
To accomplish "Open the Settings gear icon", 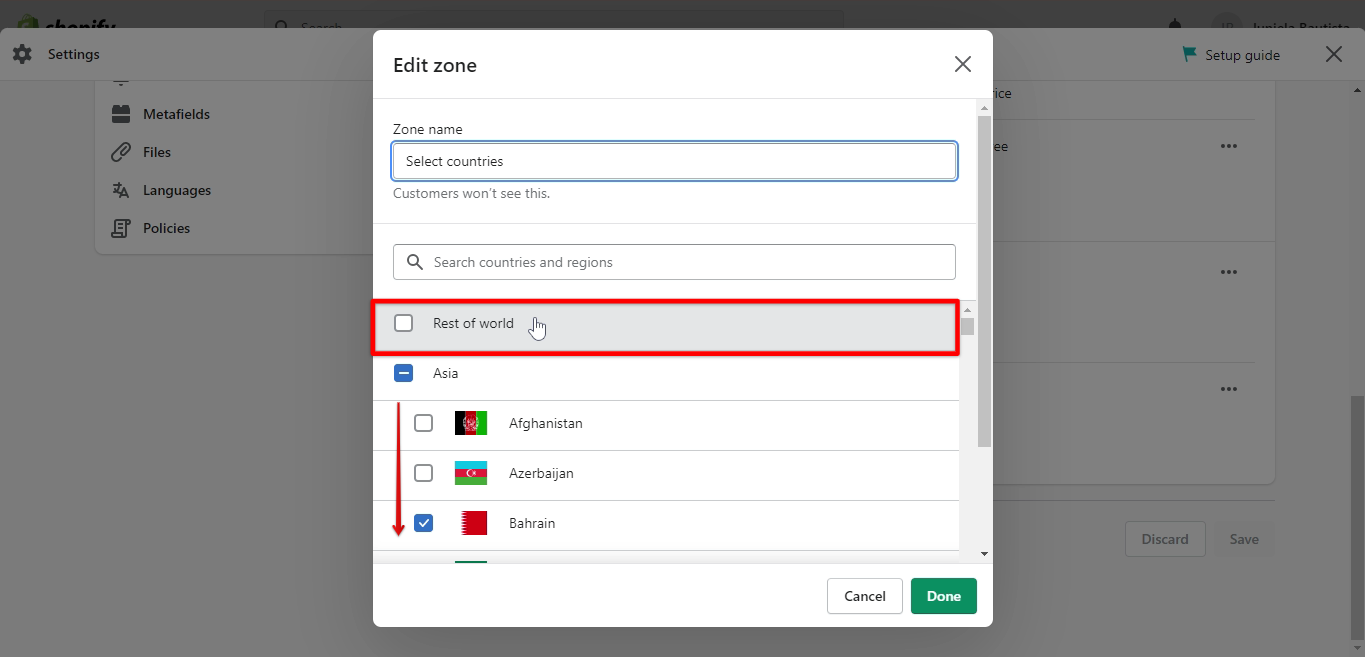I will pos(22,54).
